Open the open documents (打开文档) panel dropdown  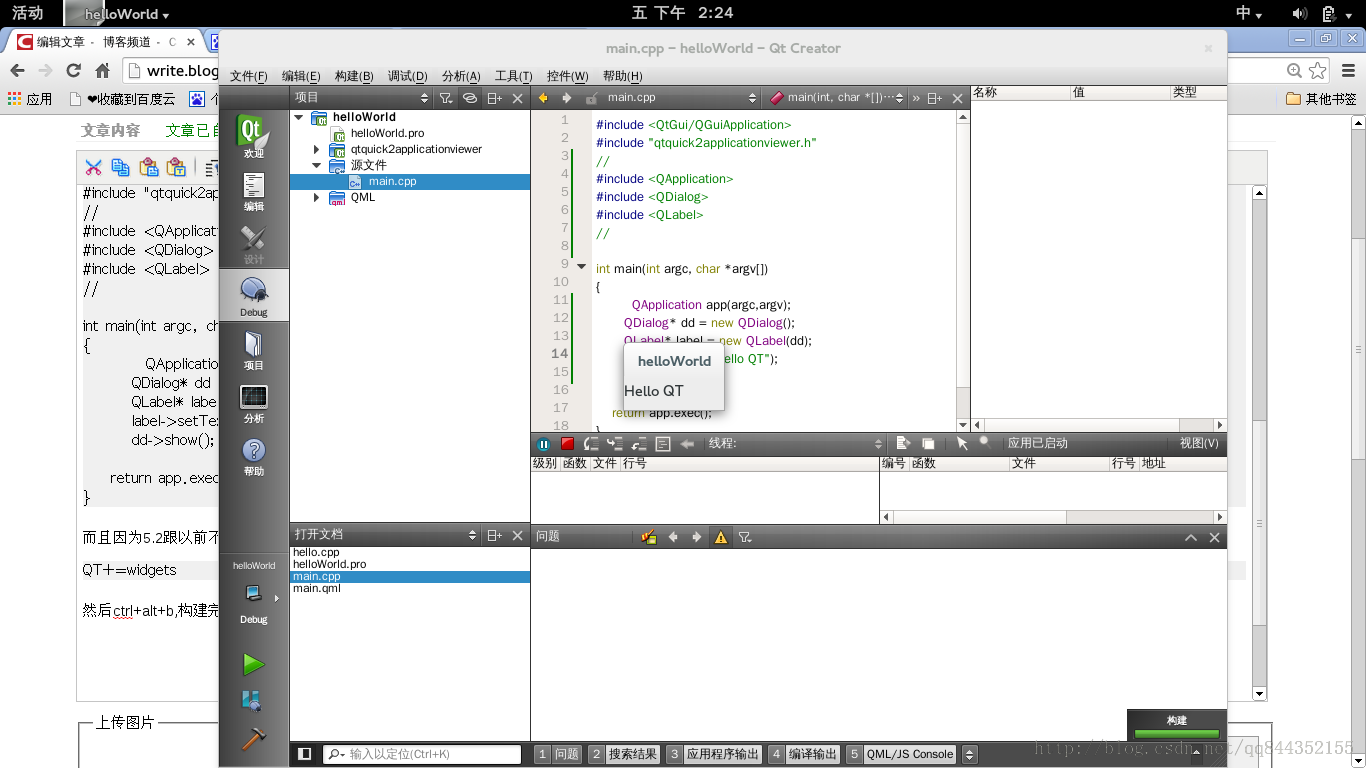coord(385,535)
